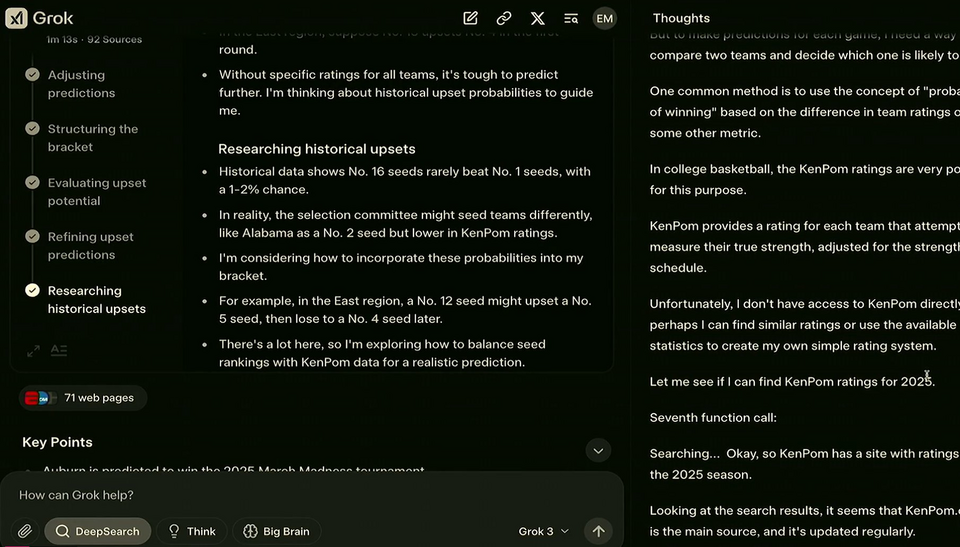
Task: Enable Big Brain mode
Action: [276, 531]
